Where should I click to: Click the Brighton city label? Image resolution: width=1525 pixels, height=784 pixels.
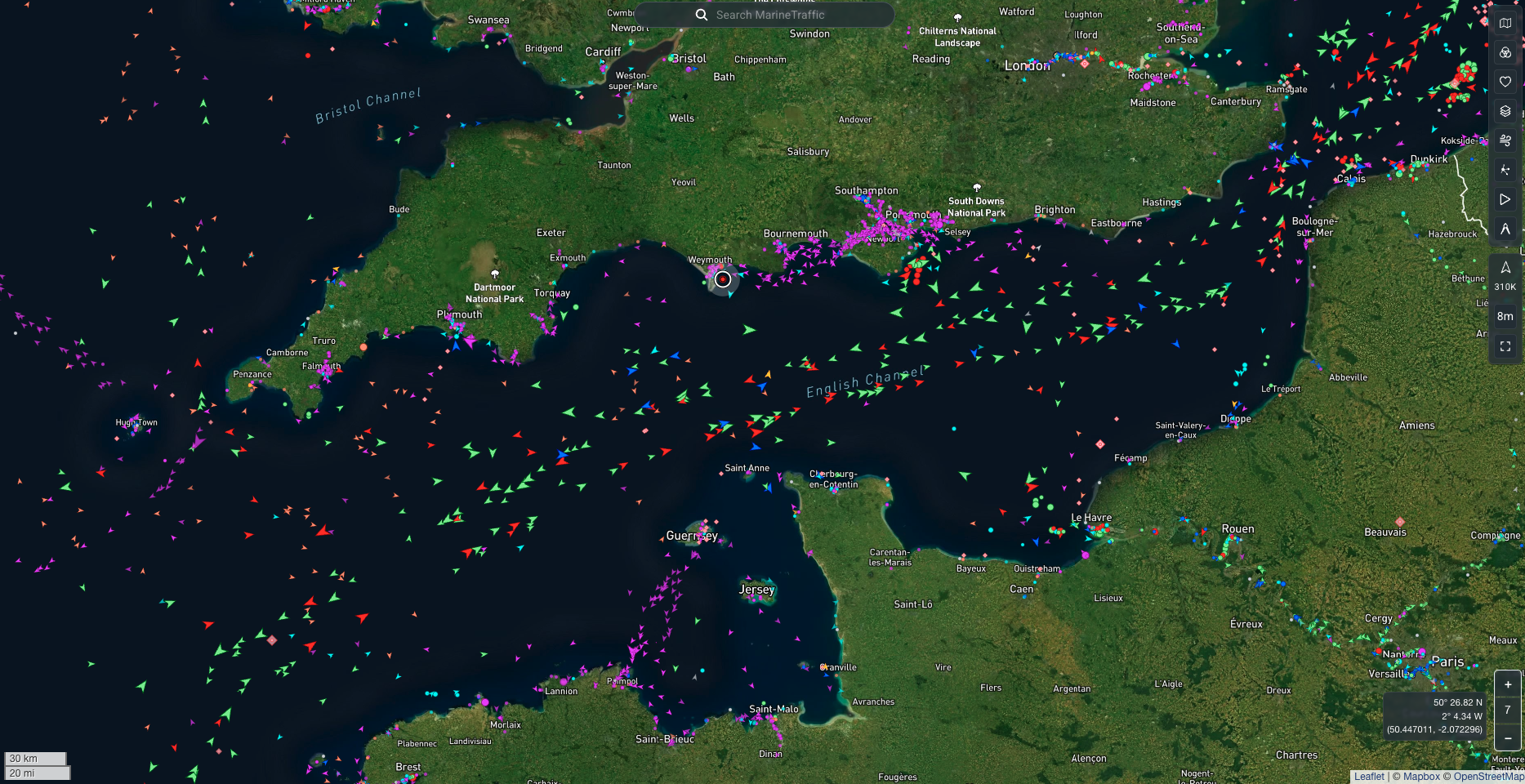tap(1055, 210)
